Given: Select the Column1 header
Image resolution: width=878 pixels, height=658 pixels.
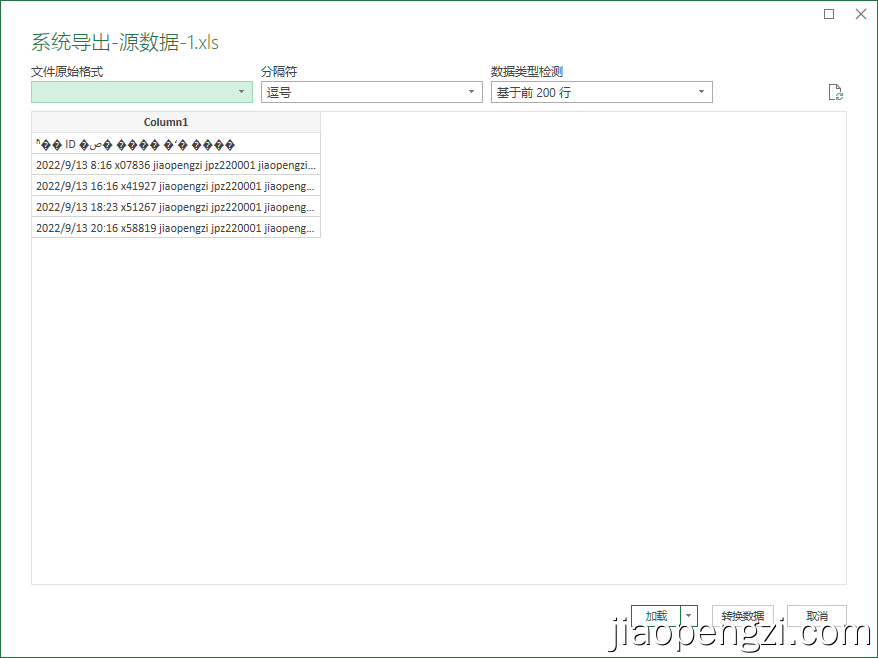Looking at the screenshot, I should (166, 121).
